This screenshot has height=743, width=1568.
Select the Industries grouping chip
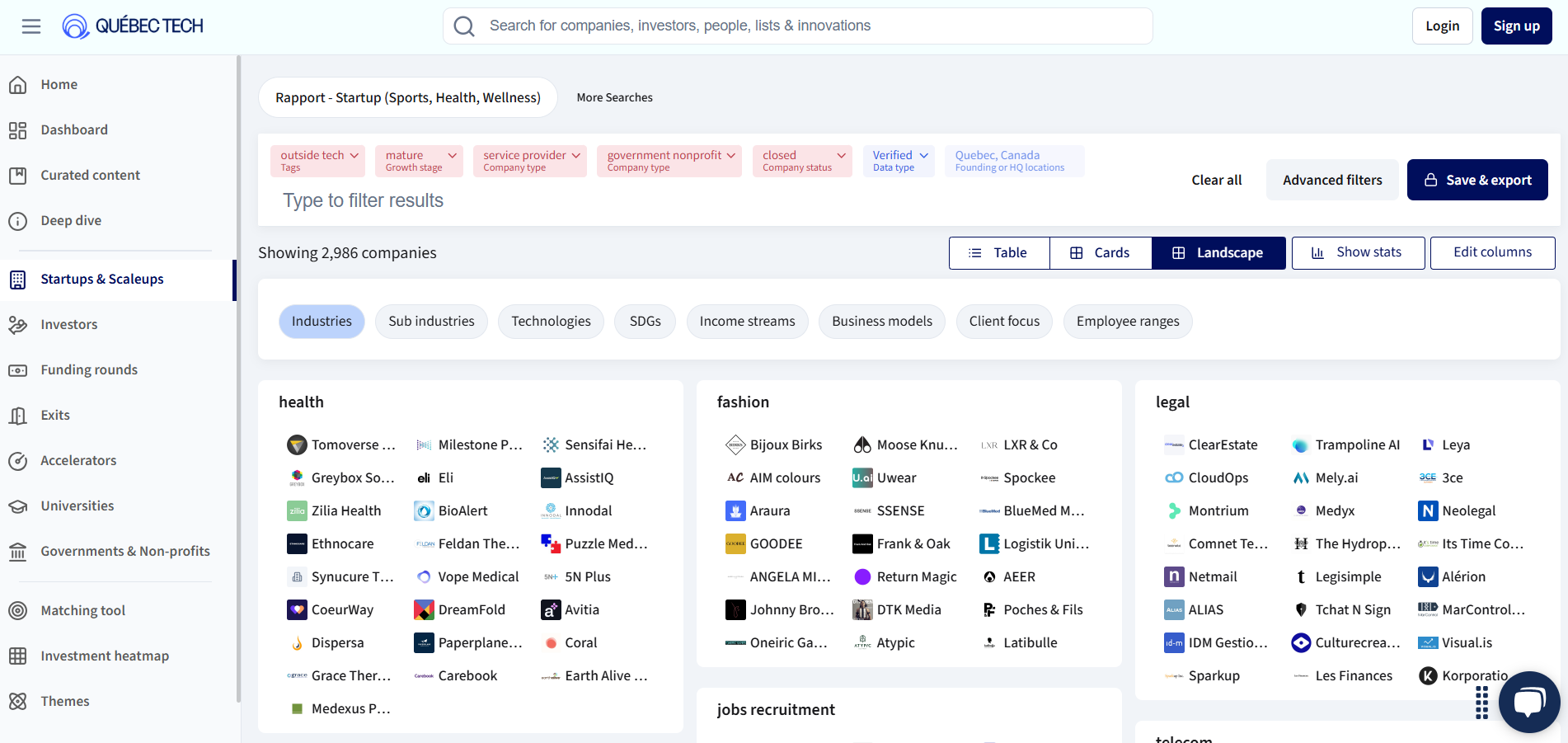(322, 322)
